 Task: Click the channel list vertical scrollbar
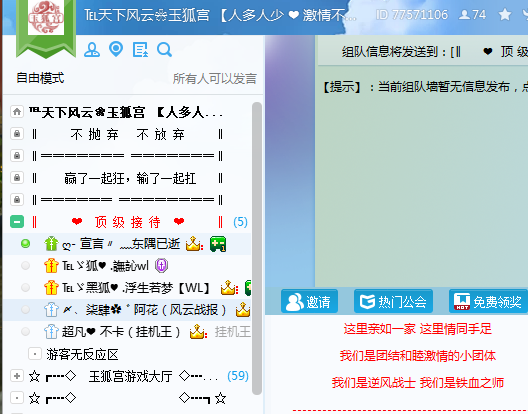(257, 248)
